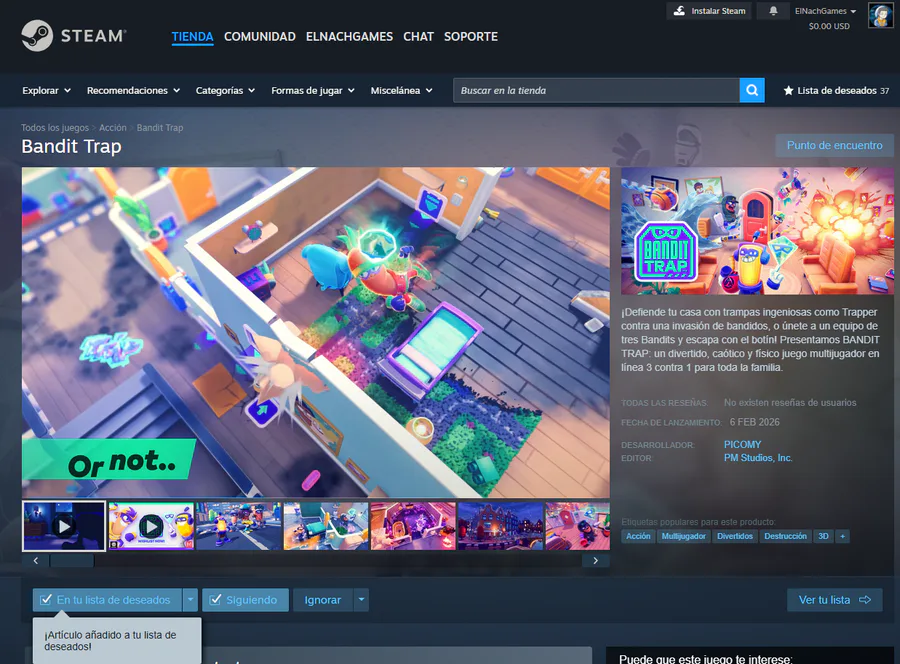
Task: Play the second trailer thumbnail
Action: [152, 526]
